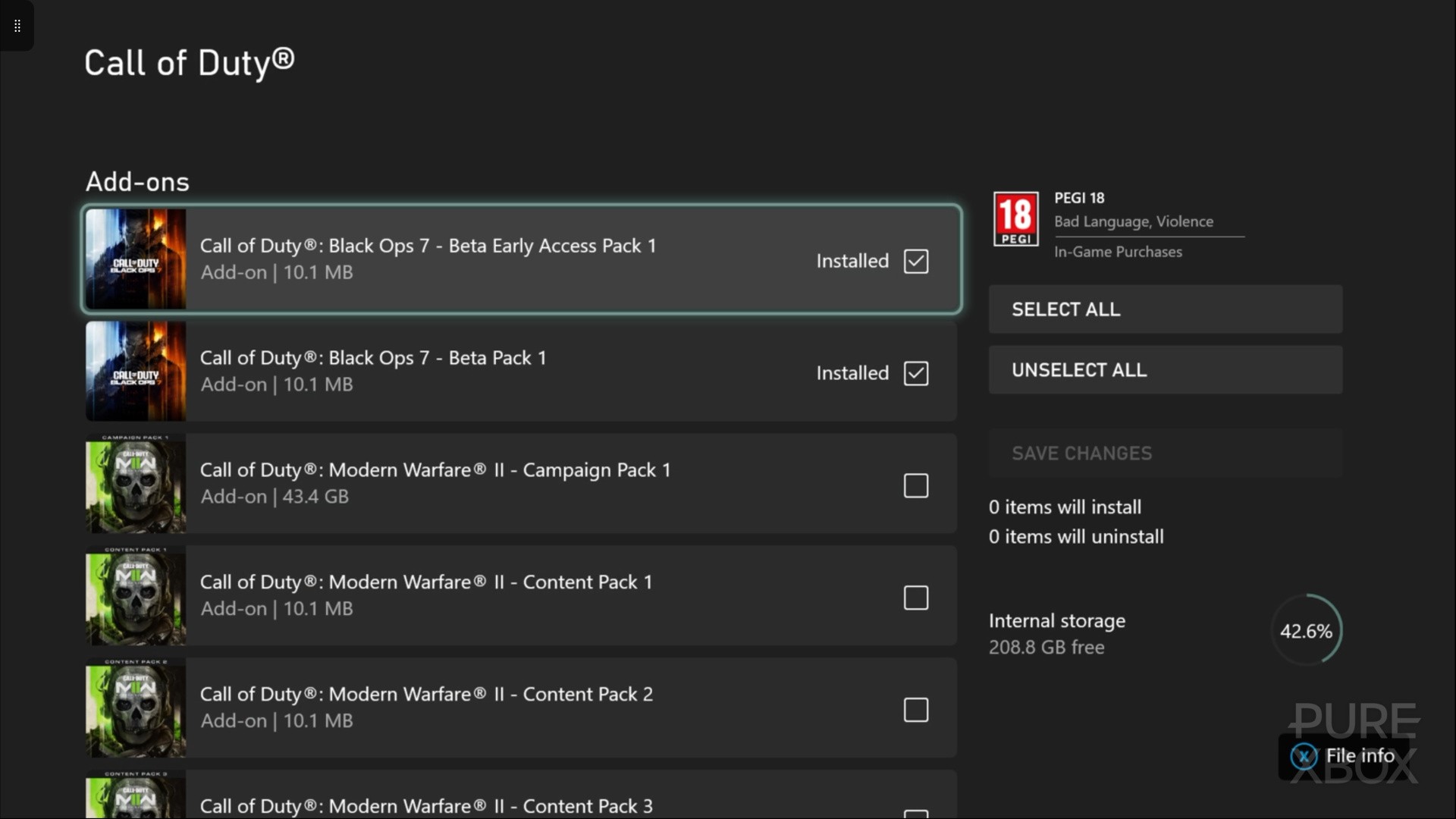Image resolution: width=1456 pixels, height=819 pixels.
Task: Click the SAVE CHANGES button
Action: pos(1165,453)
